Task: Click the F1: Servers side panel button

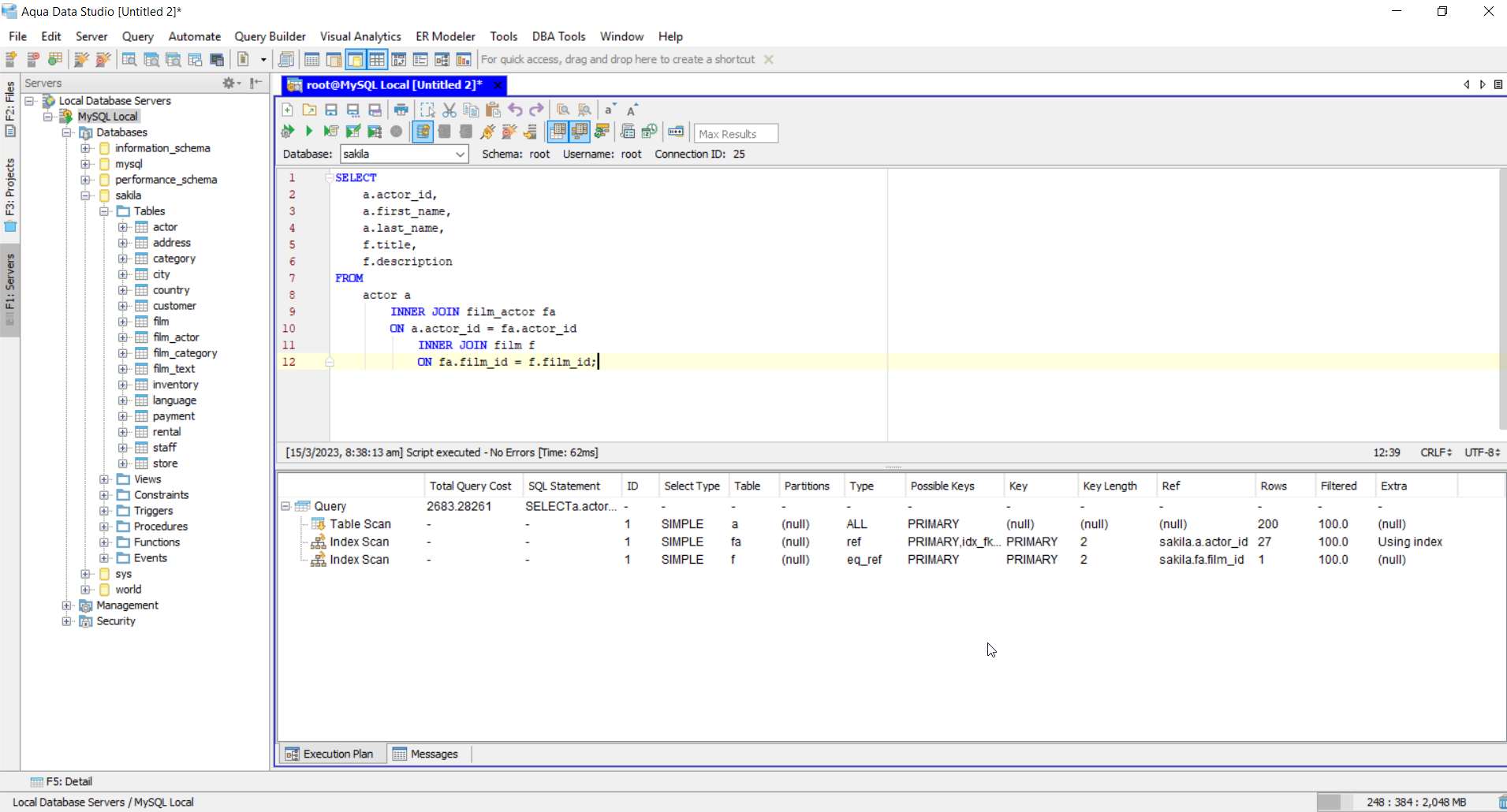Action: tap(10, 289)
